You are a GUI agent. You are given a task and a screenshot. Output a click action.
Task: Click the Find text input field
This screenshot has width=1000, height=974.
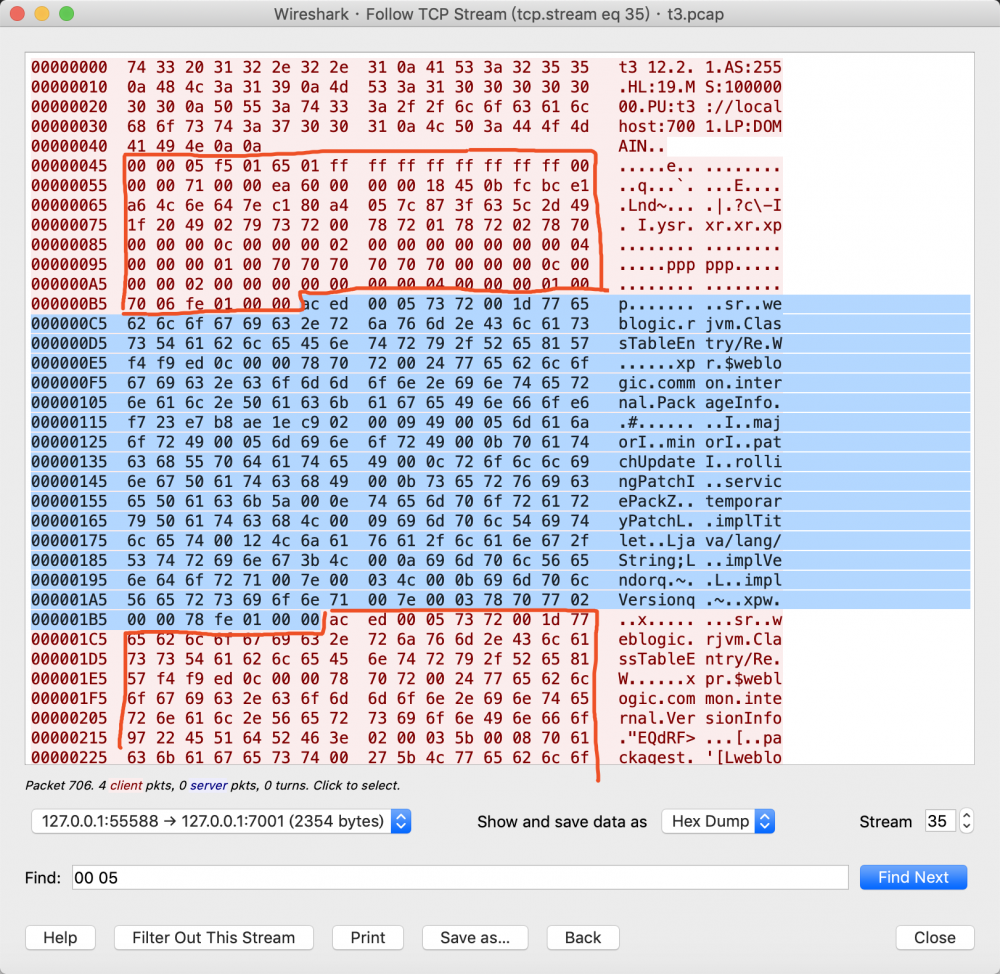pos(460,878)
